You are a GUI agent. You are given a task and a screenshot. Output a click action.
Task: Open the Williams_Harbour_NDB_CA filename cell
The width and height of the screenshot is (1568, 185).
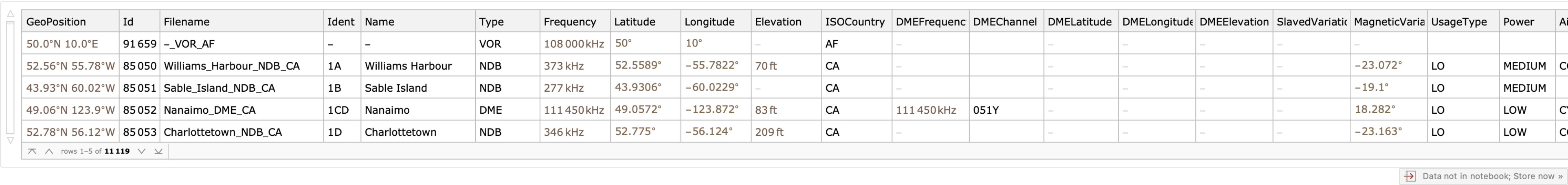[x=231, y=66]
